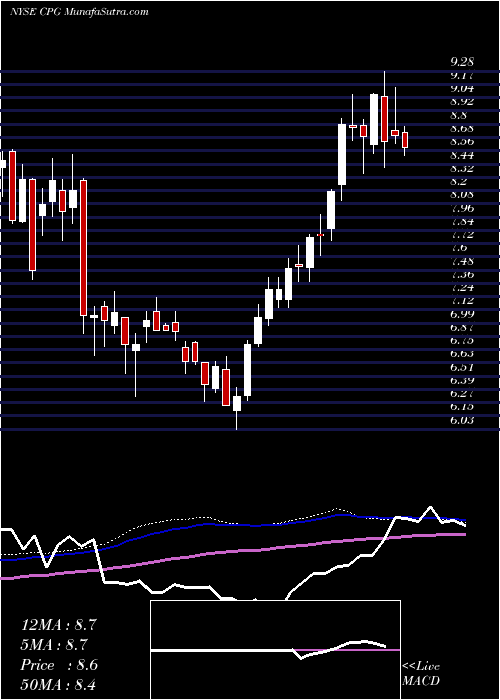Viewport: 500px width, 700px height.
Task: Click the 50MA : 8.4 readout
Action: tap(58, 684)
